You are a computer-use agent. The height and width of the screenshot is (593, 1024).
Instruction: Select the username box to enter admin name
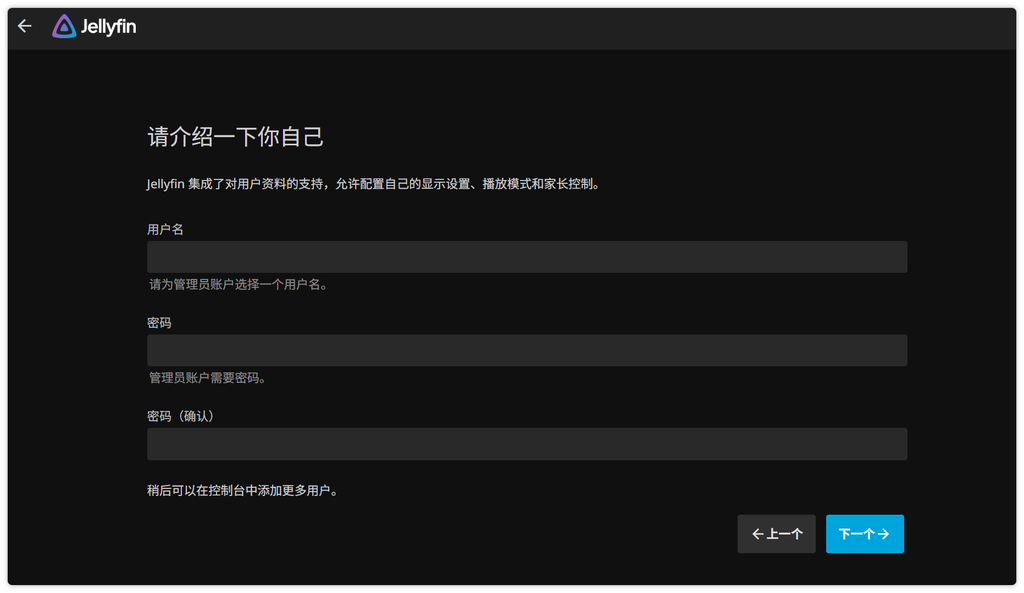[x=526, y=256]
